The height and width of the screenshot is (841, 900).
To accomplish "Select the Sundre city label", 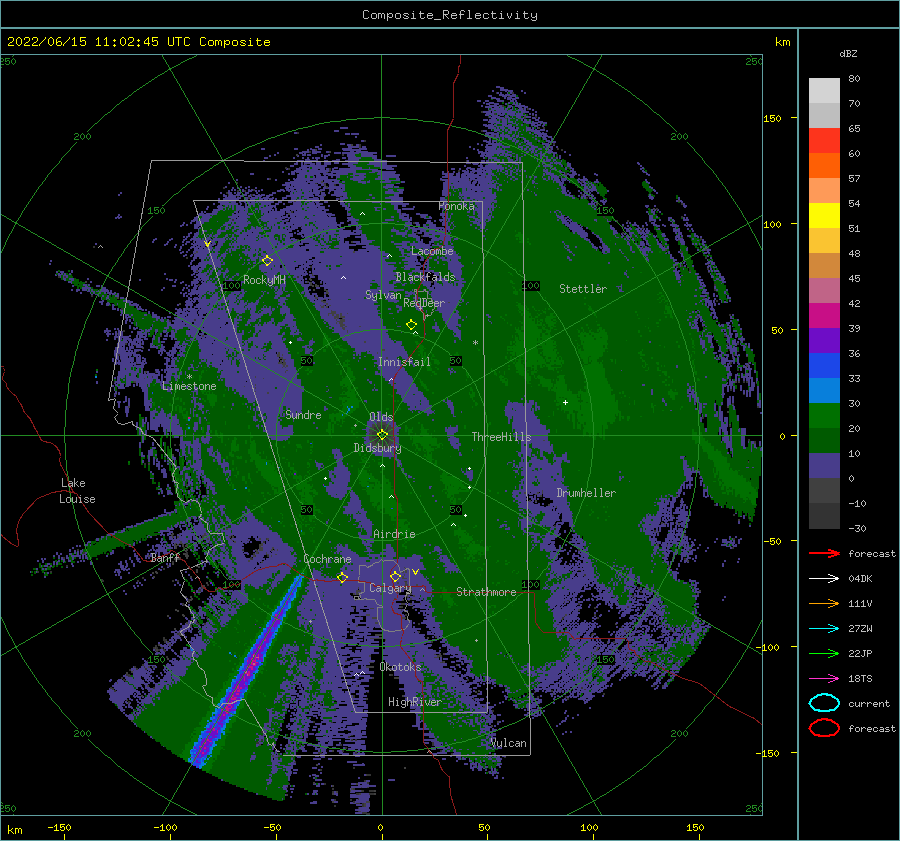I will point(303,414).
